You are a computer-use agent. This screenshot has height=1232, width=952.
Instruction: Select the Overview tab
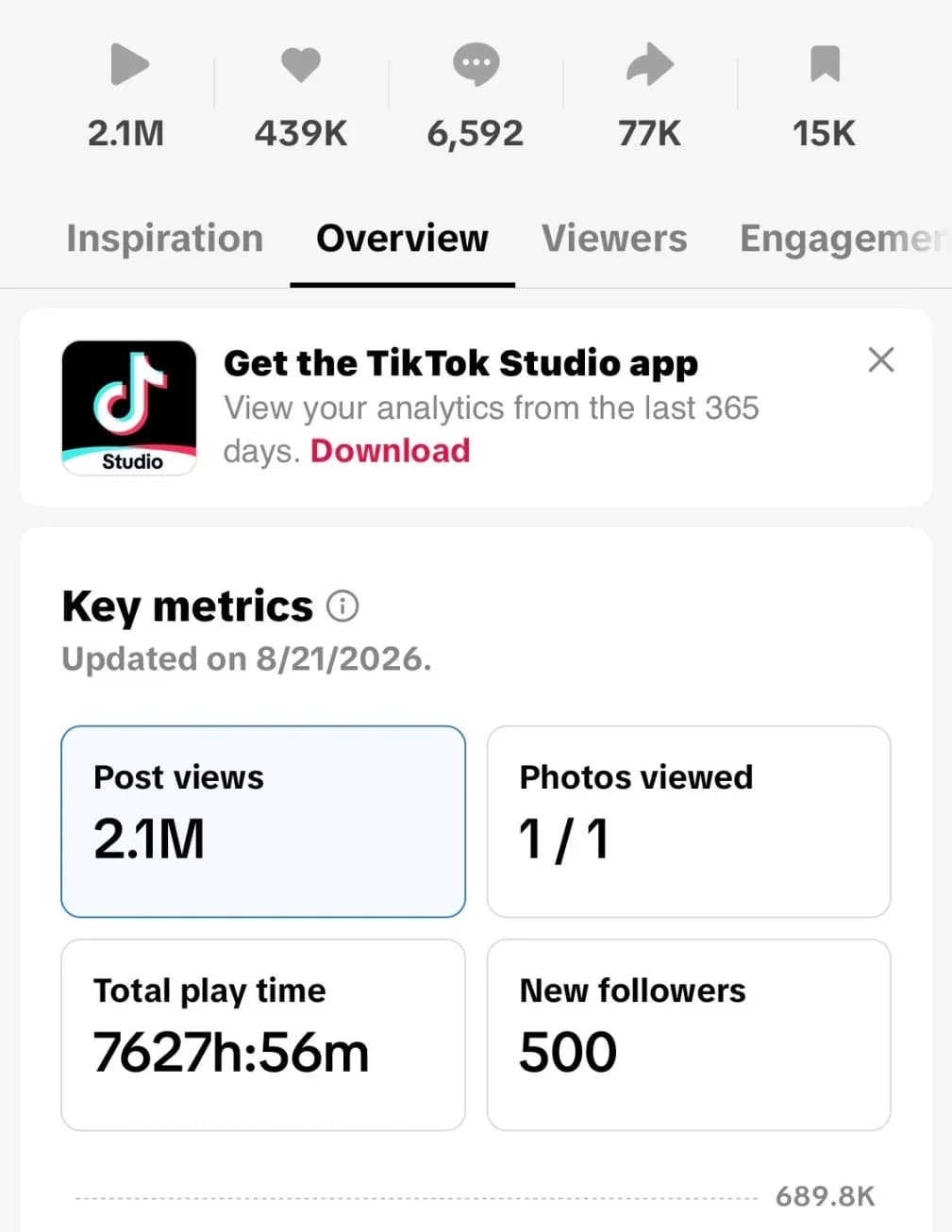pyautogui.click(x=402, y=239)
